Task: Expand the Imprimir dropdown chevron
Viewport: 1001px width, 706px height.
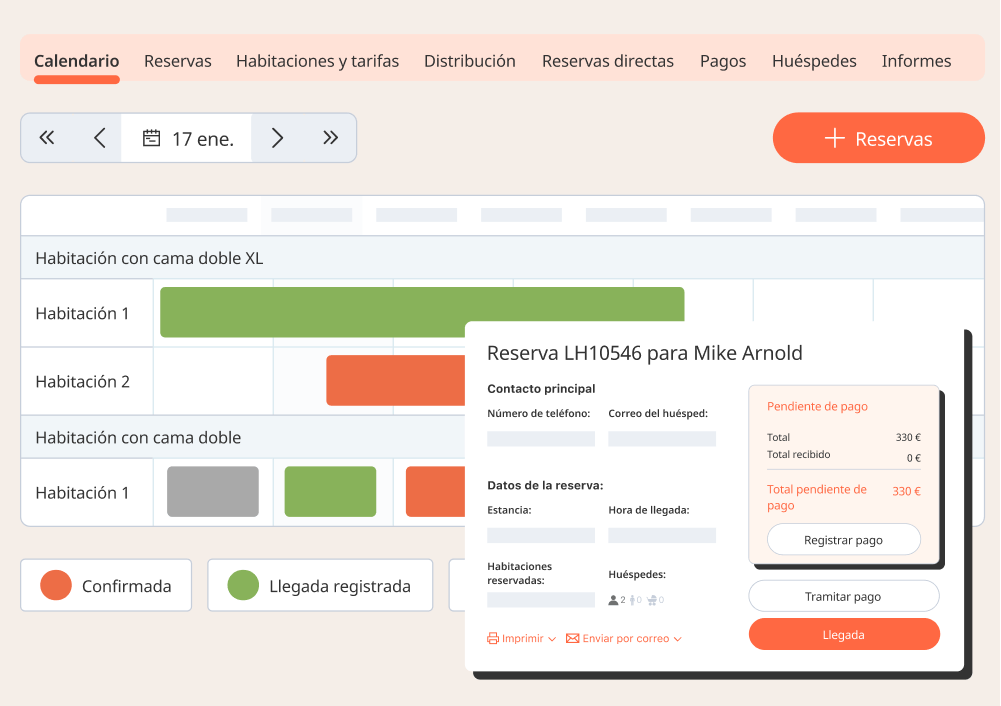Action: [552, 639]
